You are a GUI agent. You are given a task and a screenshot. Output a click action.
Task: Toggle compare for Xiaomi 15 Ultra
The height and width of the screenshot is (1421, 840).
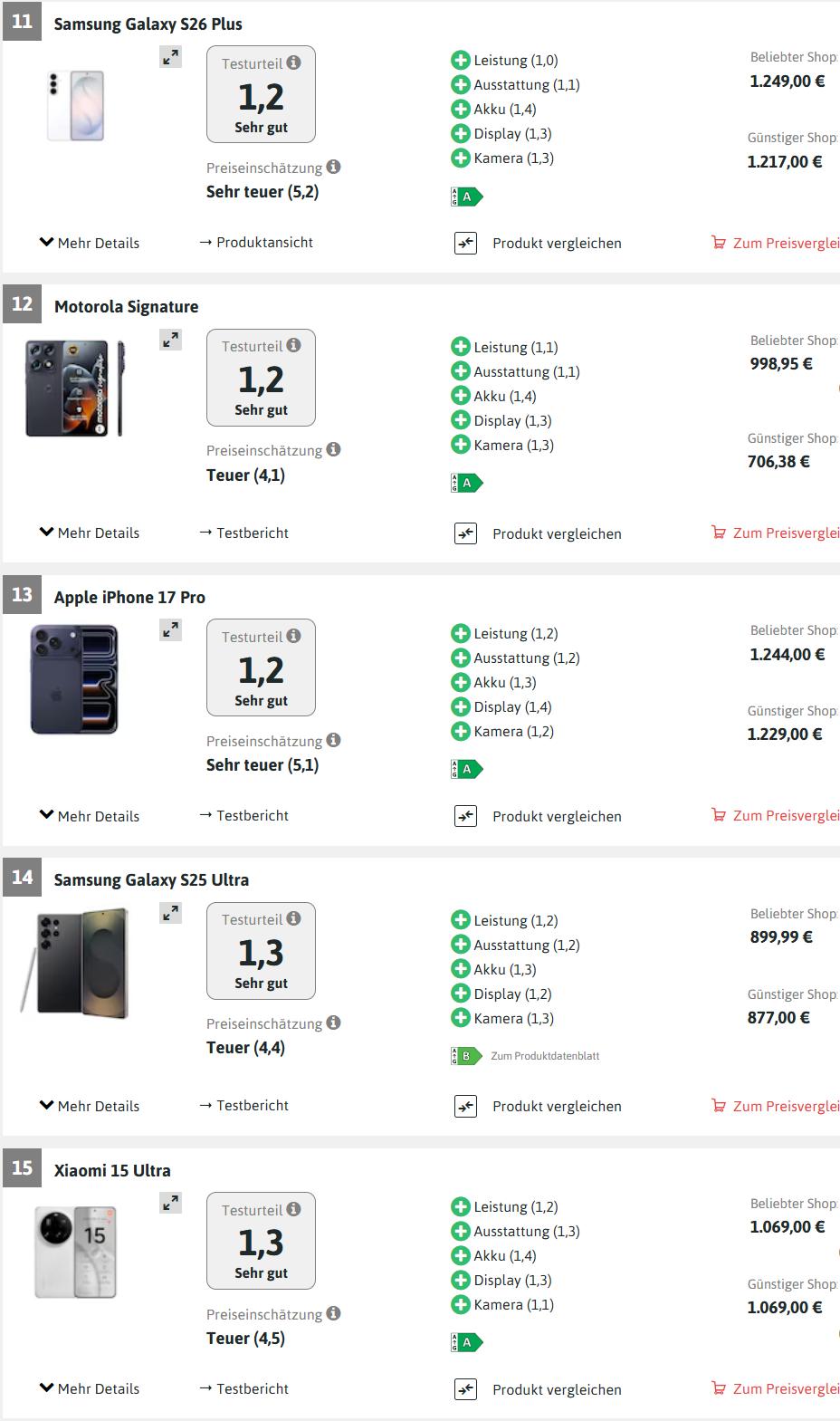(x=465, y=1389)
